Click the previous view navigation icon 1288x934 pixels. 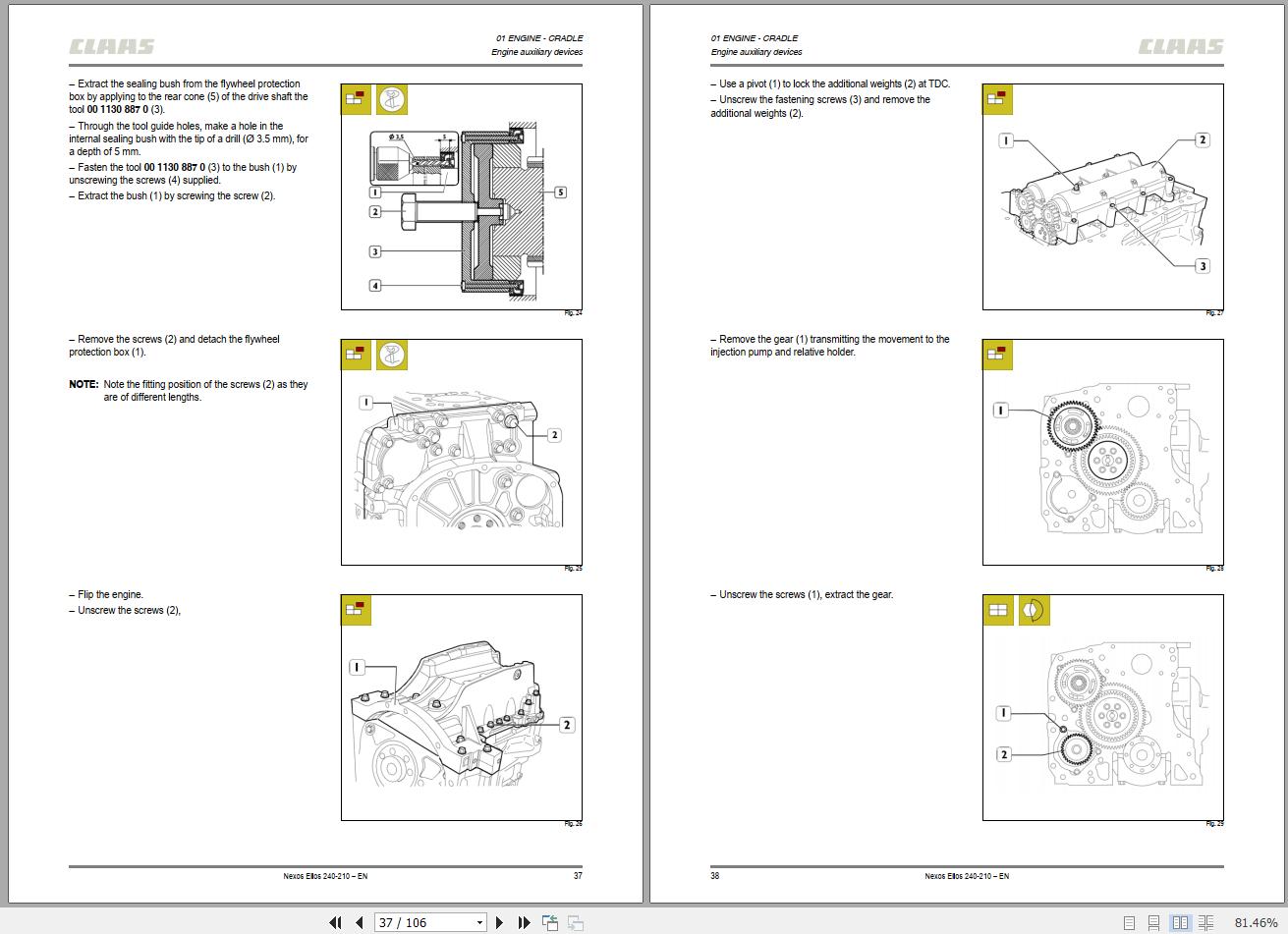[550, 922]
